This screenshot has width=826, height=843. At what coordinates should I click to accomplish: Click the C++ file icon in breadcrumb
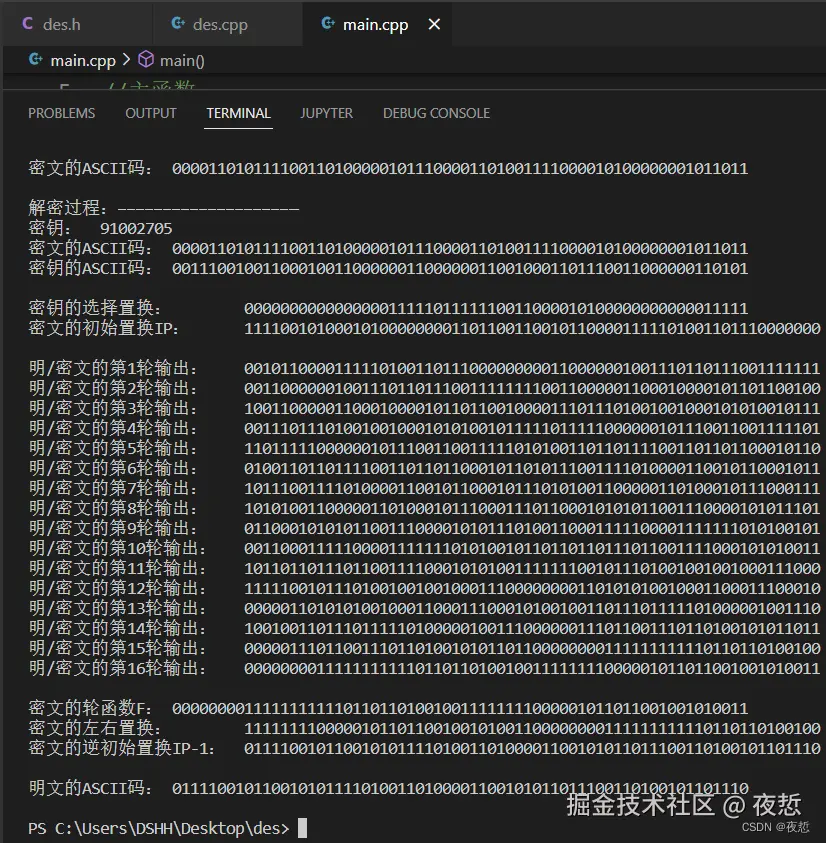[35, 60]
